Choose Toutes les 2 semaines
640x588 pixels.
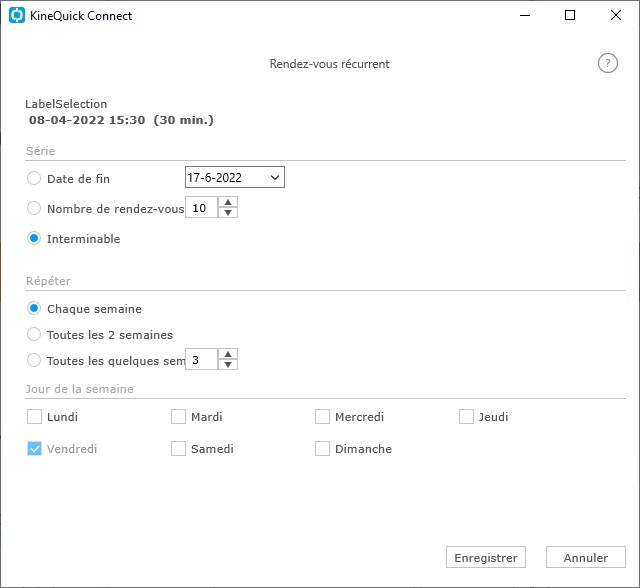34,334
